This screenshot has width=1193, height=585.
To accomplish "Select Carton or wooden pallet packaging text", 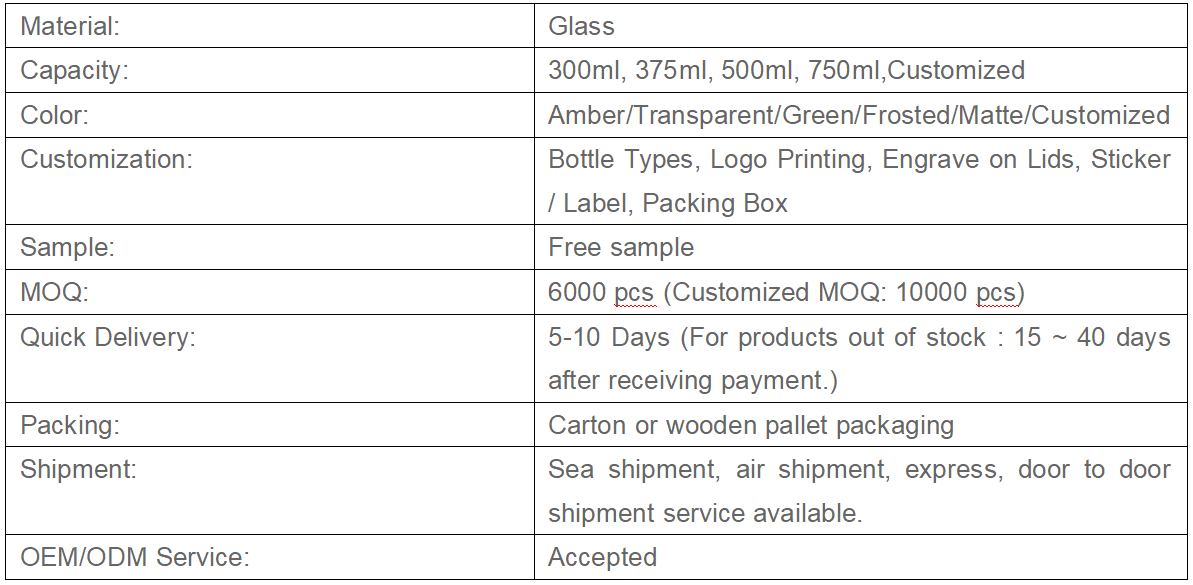I will (x=751, y=424).
